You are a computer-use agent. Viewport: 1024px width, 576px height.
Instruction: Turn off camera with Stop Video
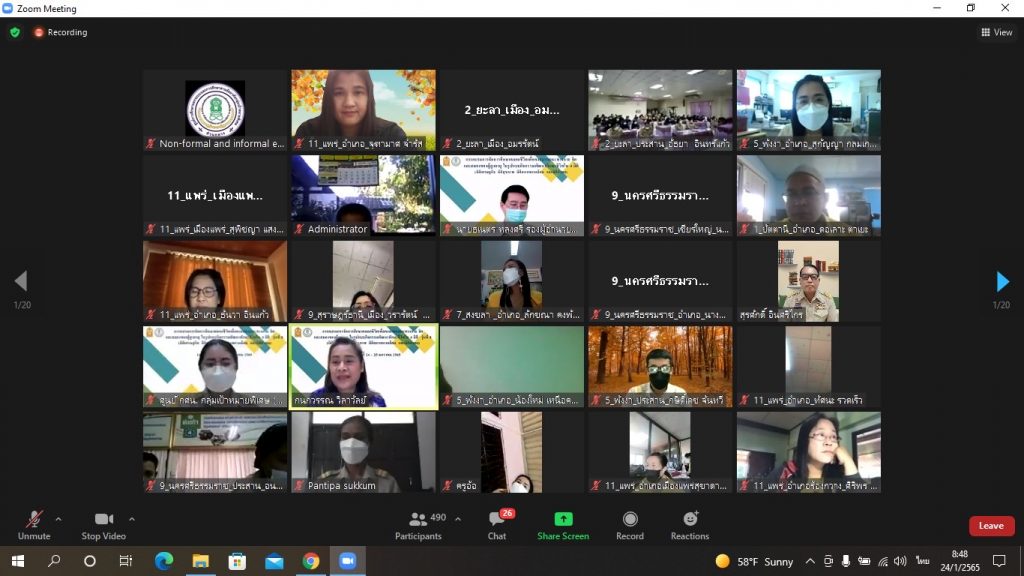[x=104, y=525]
